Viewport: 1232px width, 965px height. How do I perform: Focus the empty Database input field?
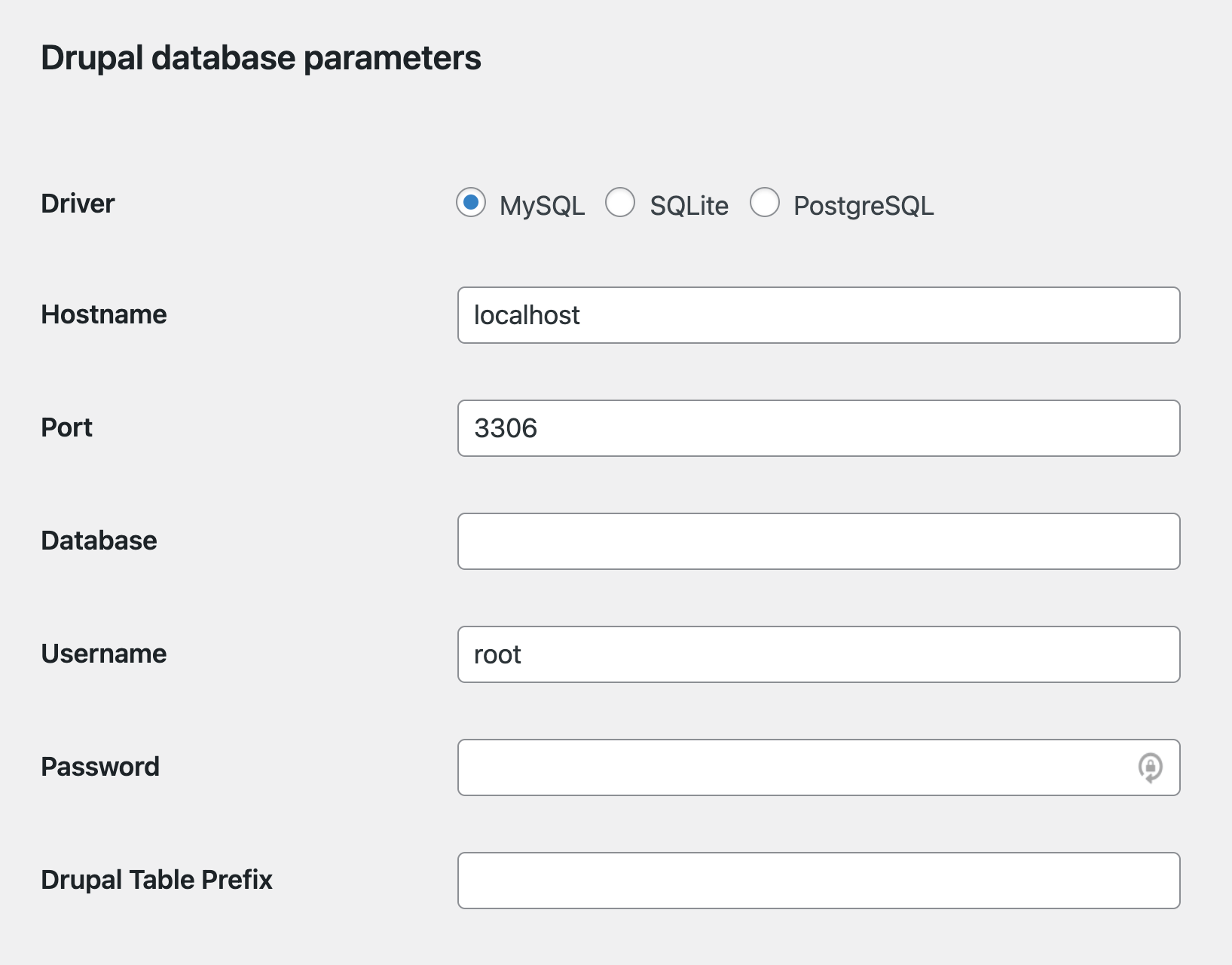click(818, 541)
